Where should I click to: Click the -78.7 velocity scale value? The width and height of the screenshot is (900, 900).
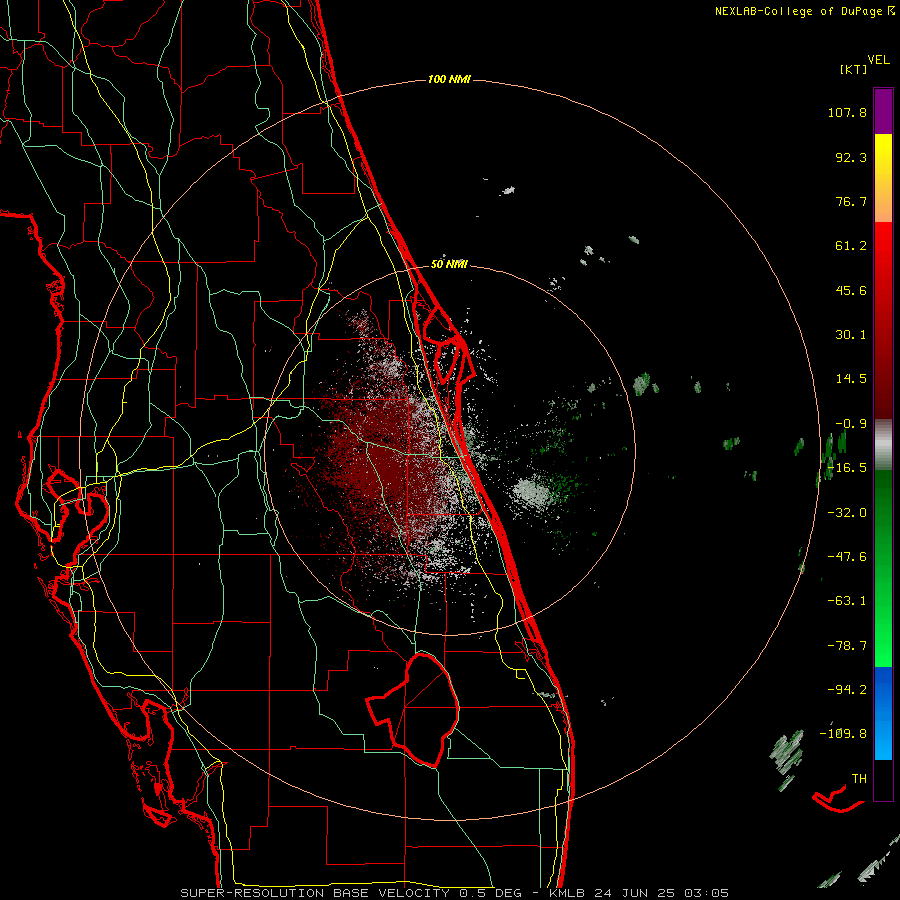pyautogui.click(x=847, y=646)
